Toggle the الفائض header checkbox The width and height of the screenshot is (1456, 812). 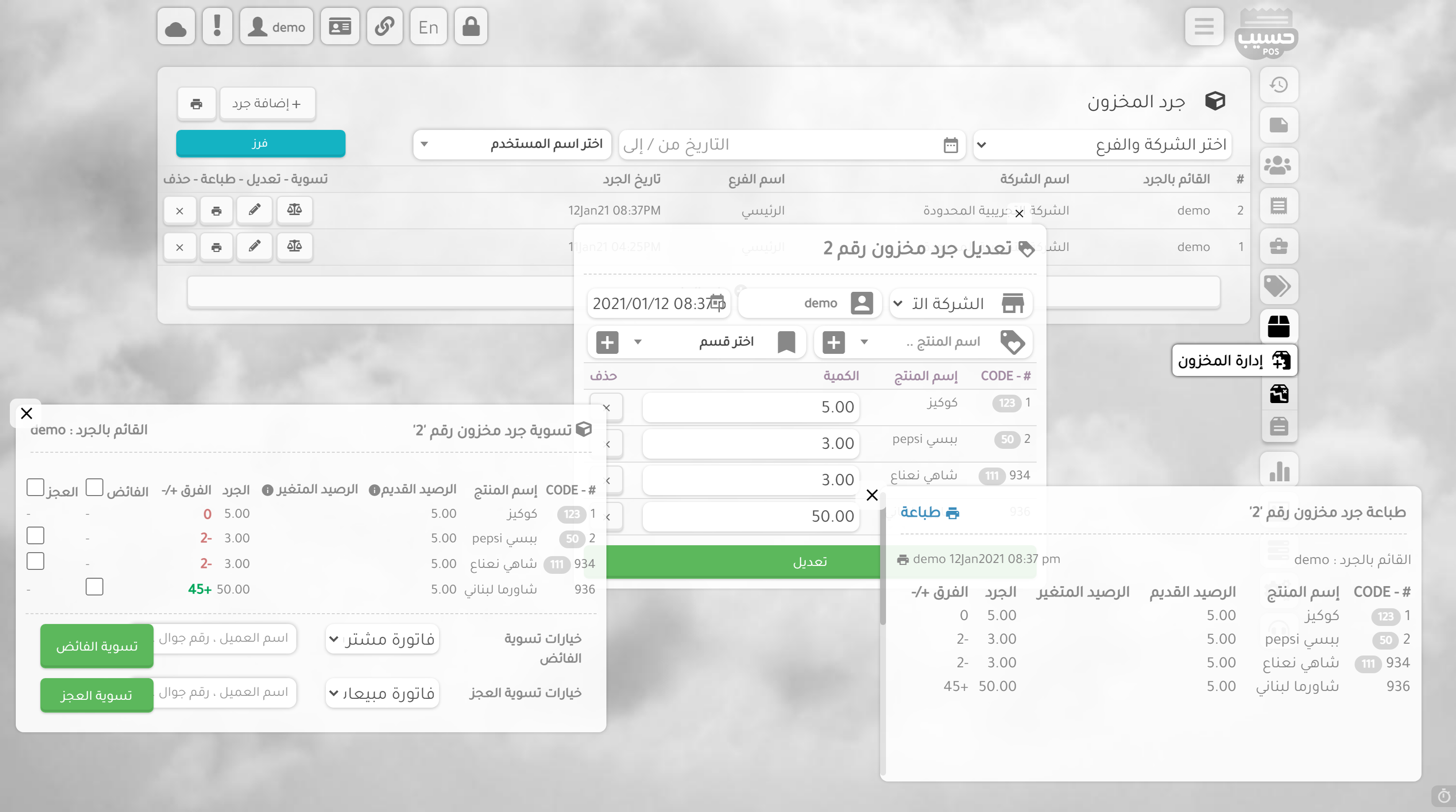[x=95, y=488]
